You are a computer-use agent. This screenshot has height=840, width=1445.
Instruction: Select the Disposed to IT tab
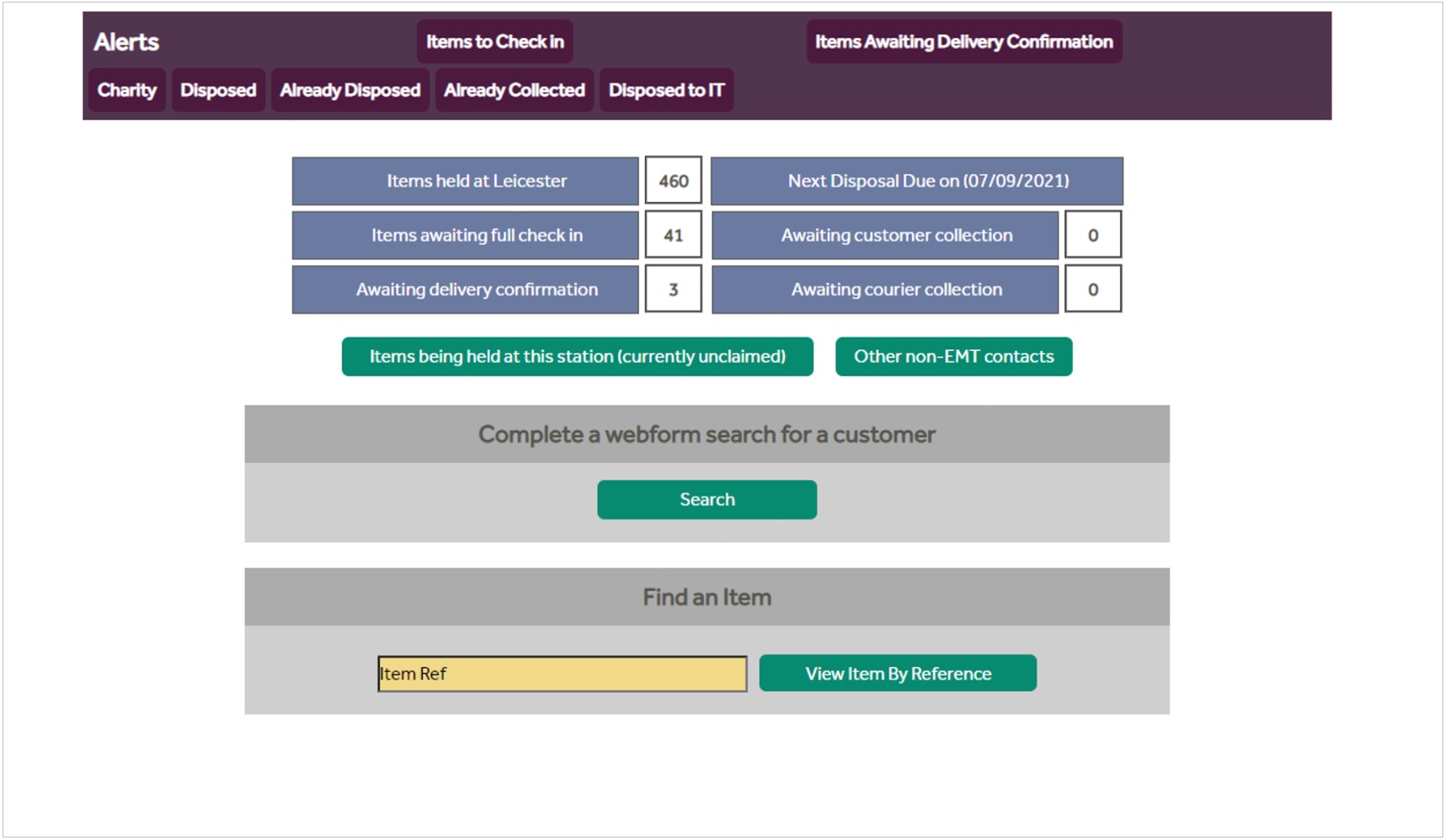pos(666,90)
